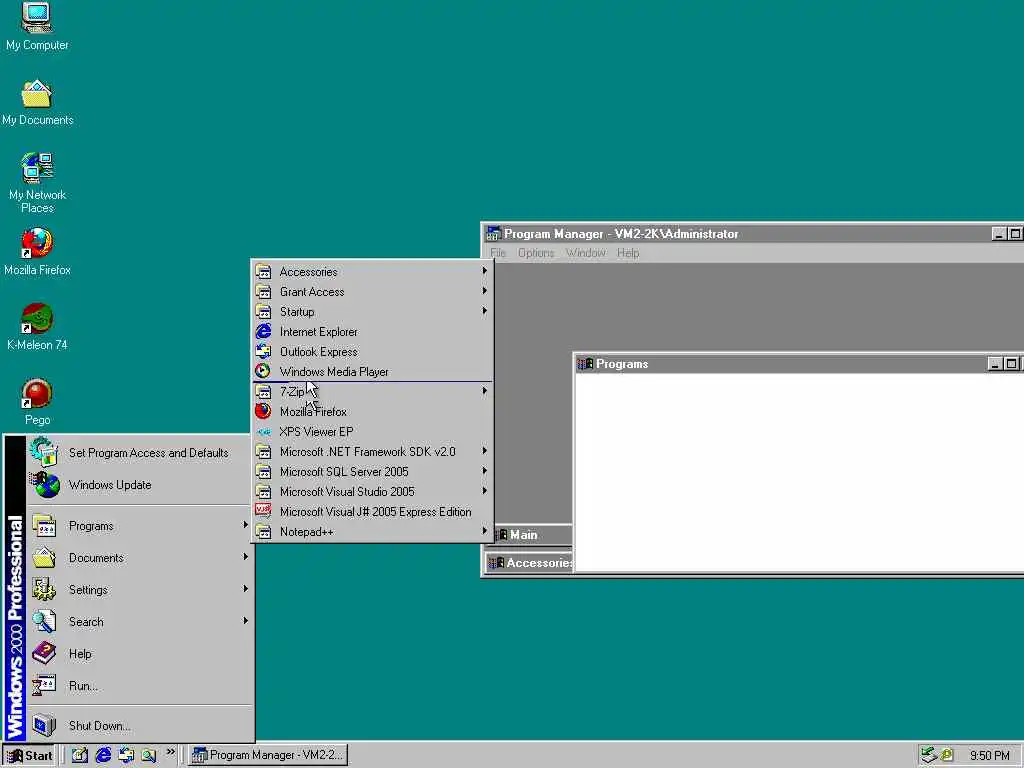This screenshot has width=1024, height=768.
Task: Click the 9:50 PM taskbar clock
Action: [x=989, y=756]
